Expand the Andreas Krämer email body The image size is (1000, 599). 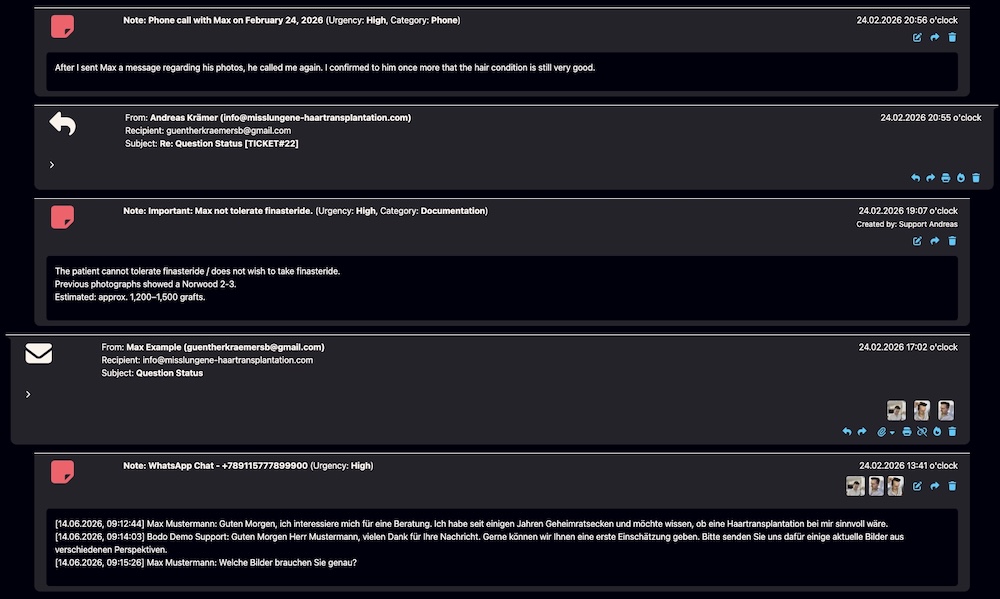(x=52, y=165)
